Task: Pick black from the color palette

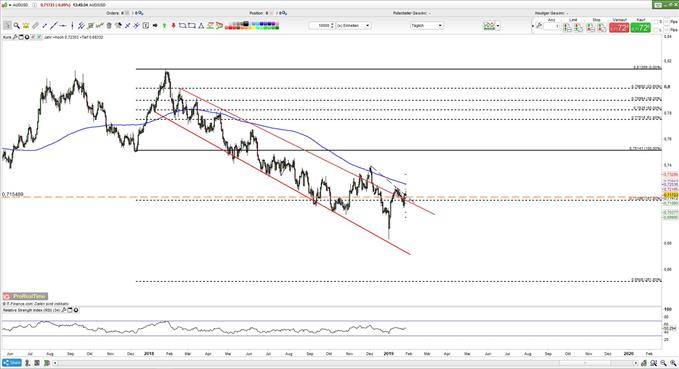Action: coord(246,23)
